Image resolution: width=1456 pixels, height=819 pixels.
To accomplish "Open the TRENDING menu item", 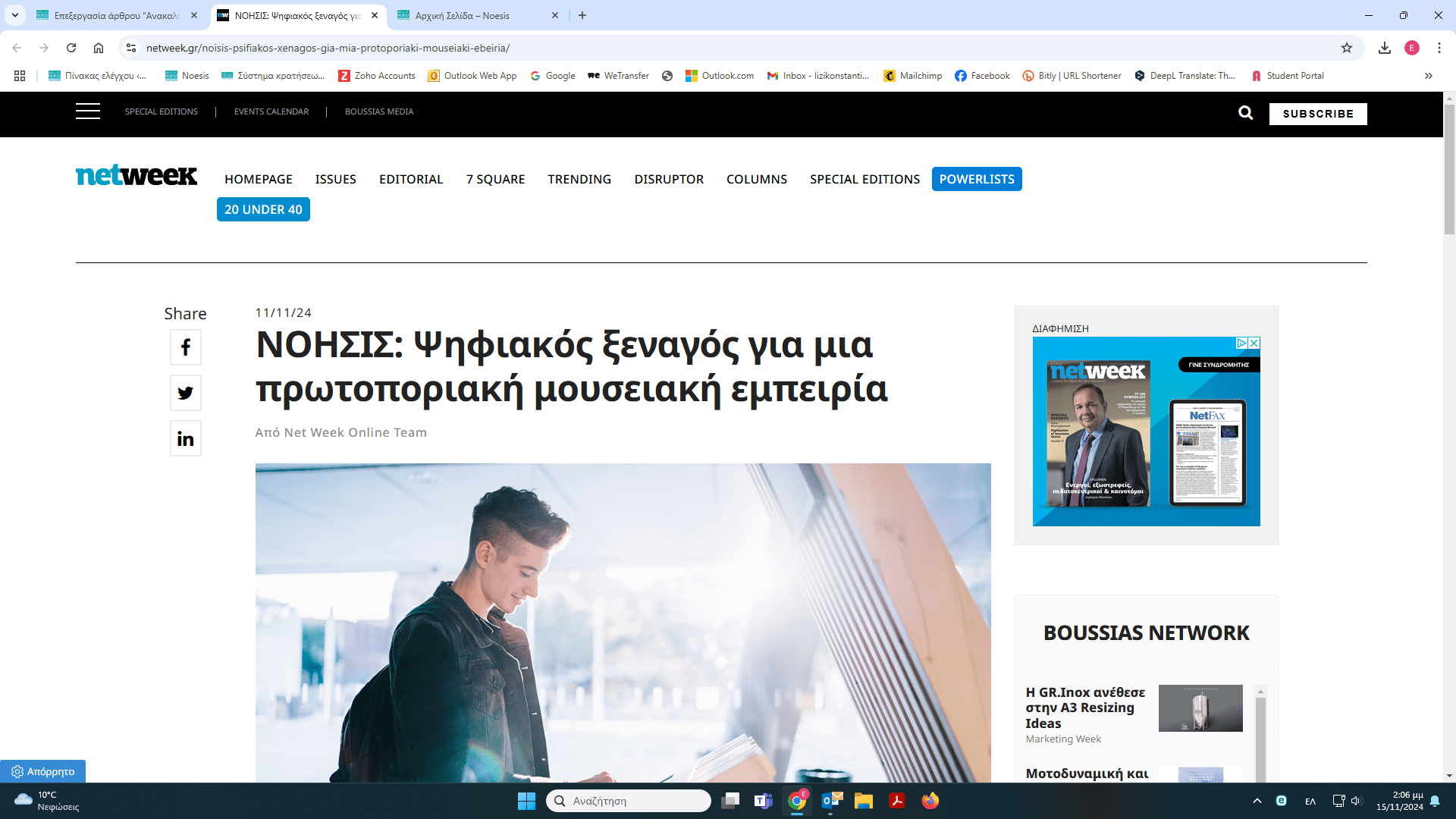I will pos(579,179).
